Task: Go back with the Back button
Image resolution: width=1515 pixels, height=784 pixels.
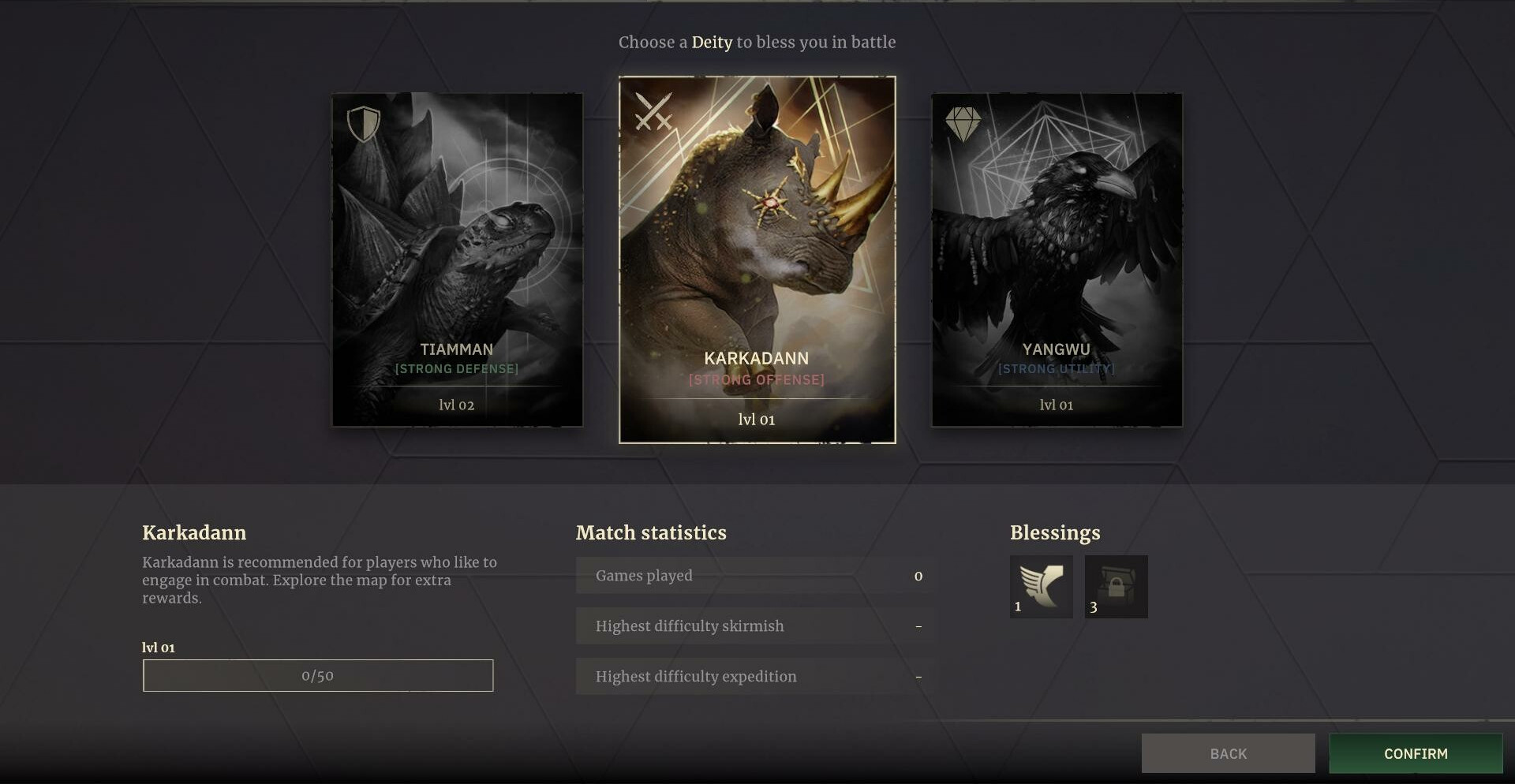Action: pyautogui.click(x=1228, y=753)
